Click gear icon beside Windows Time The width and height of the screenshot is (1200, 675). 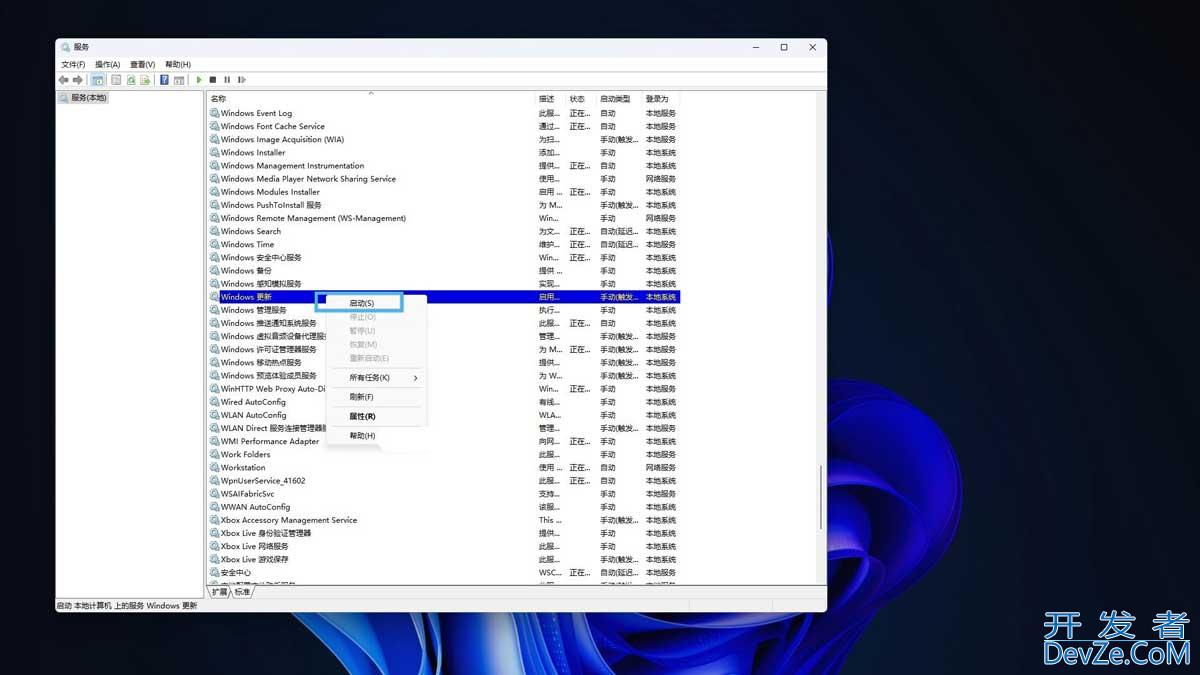[214, 244]
